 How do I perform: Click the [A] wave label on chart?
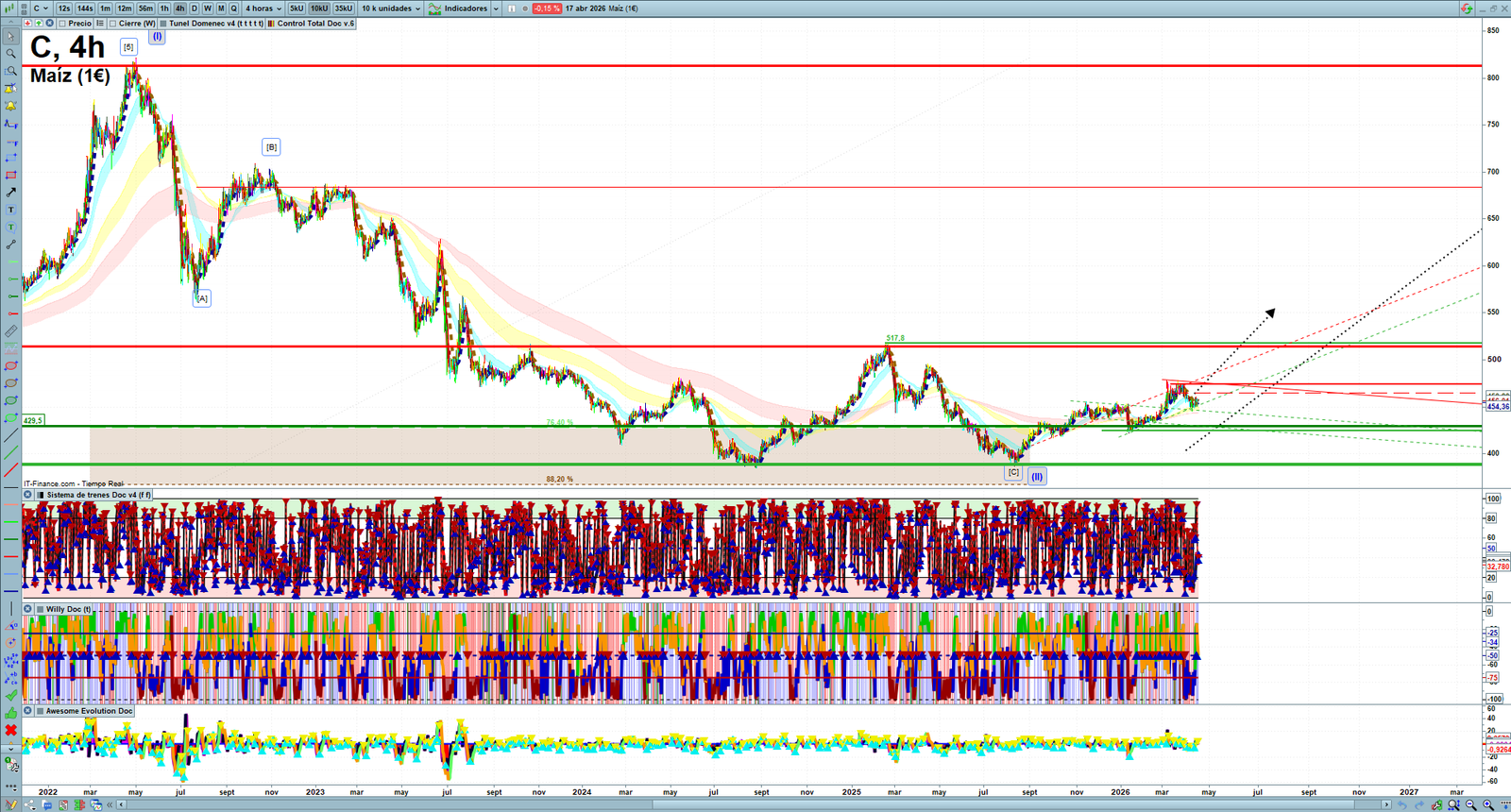coord(201,298)
